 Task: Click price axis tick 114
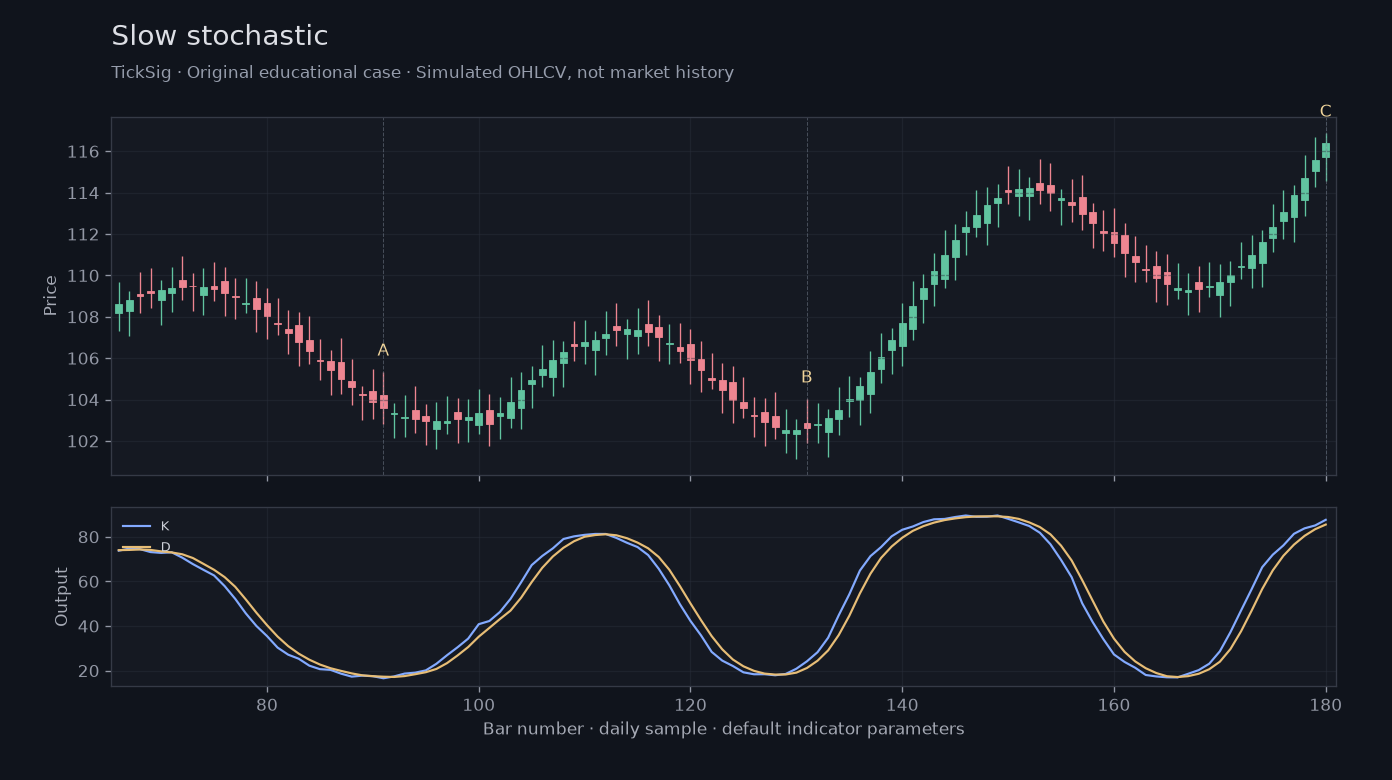click(83, 193)
